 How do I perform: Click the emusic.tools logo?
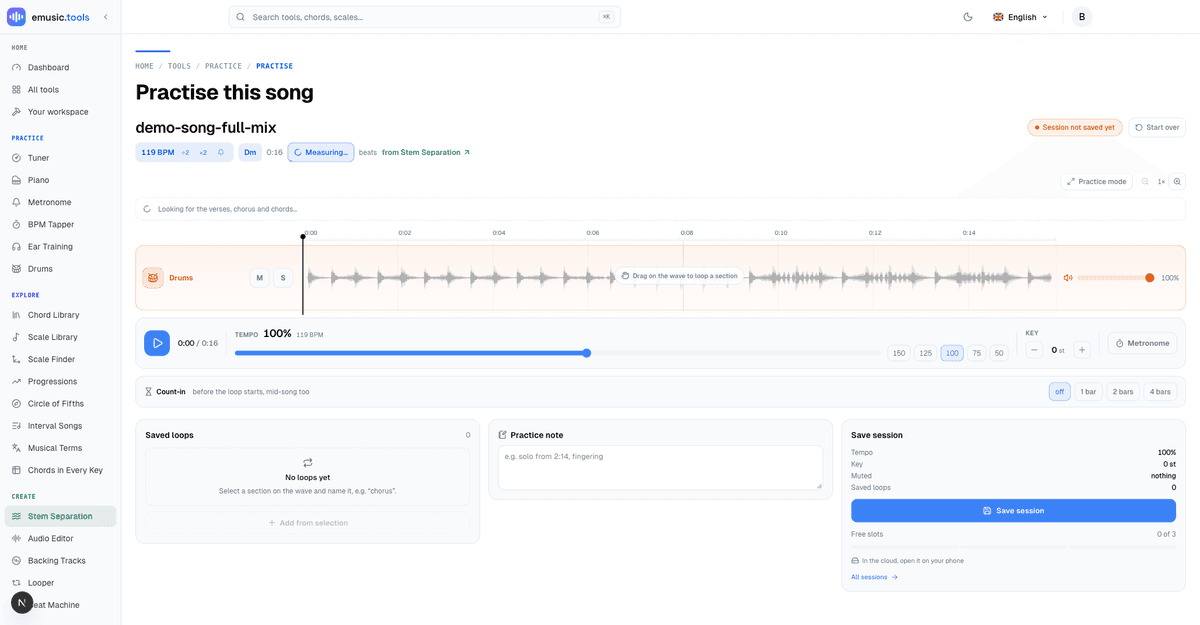pos(49,17)
